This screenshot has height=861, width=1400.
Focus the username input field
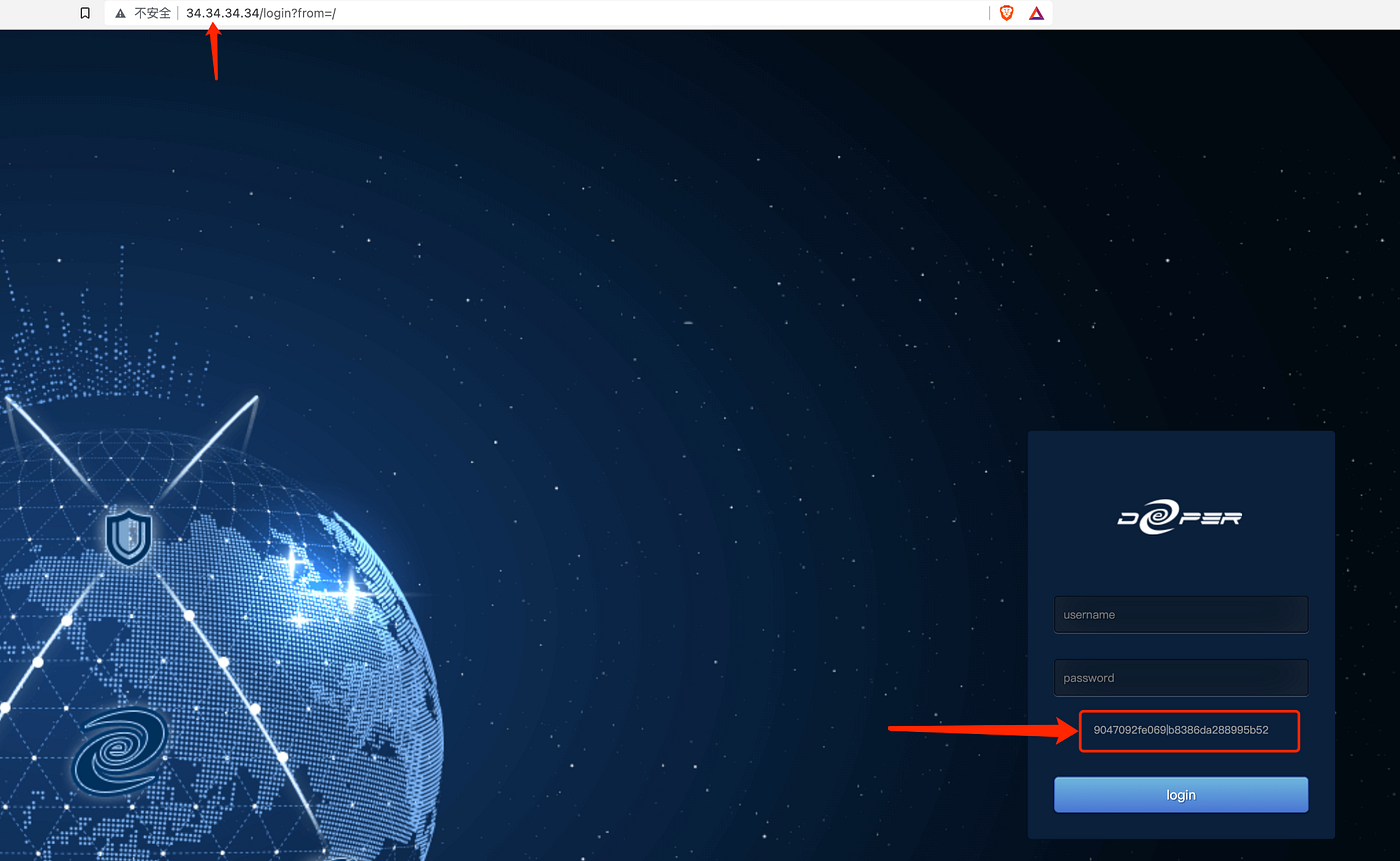[1181, 615]
